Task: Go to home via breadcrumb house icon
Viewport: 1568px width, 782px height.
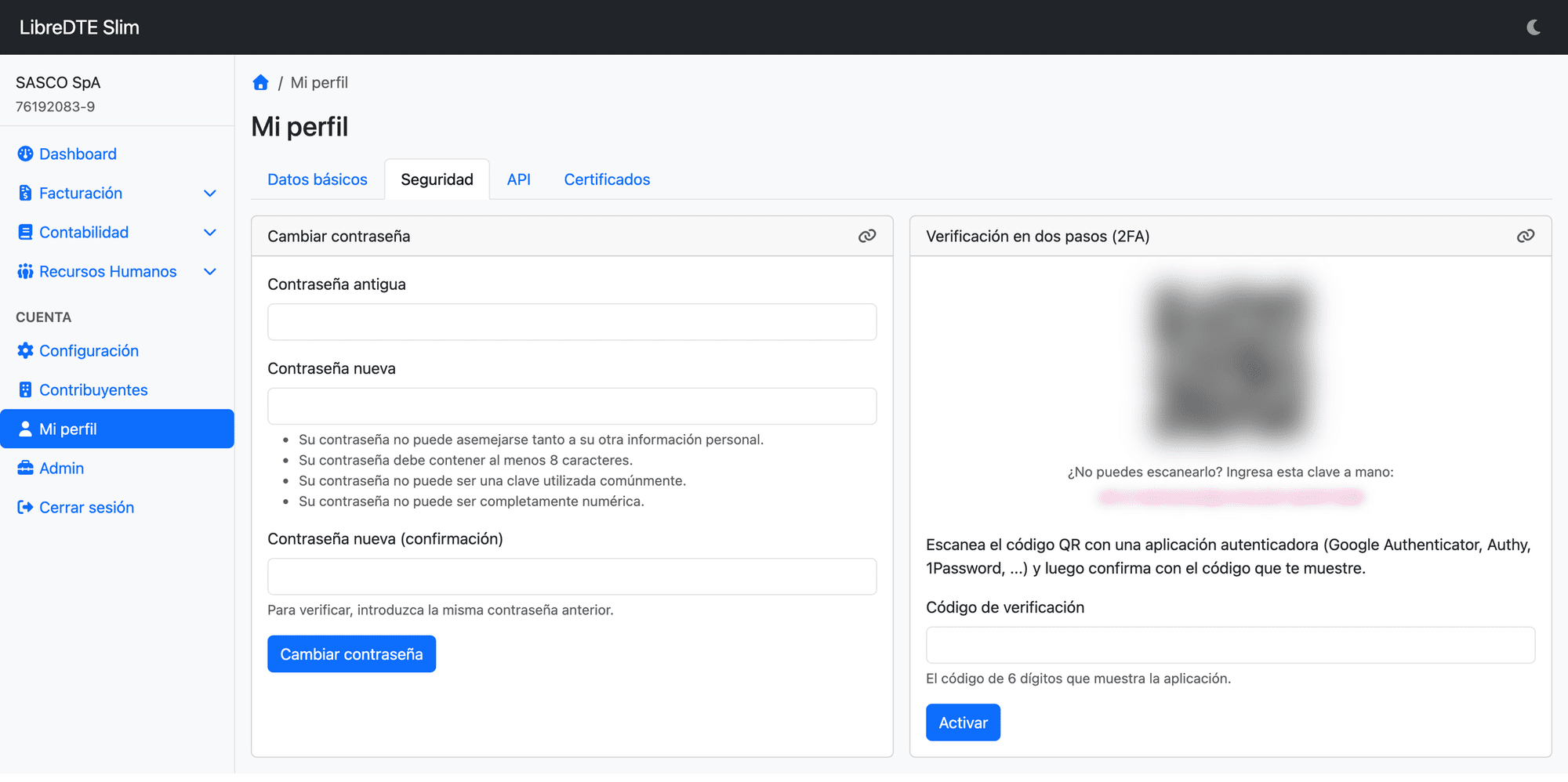Action: click(261, 82)
